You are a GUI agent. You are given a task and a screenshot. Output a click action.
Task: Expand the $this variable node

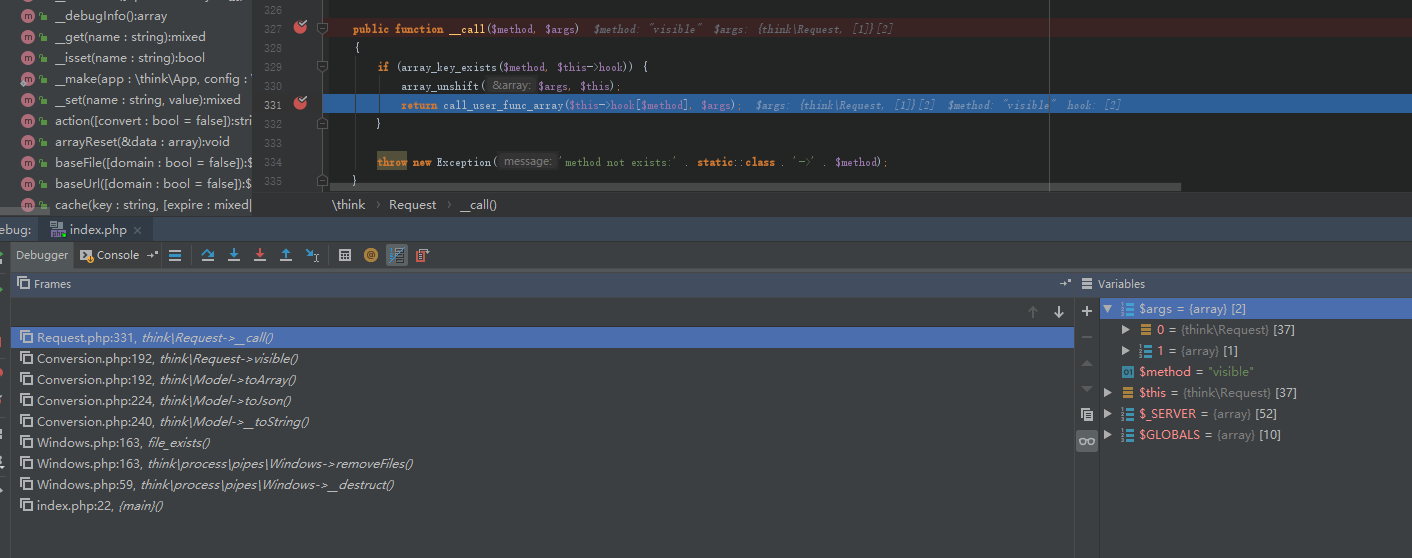pyautogui.click(x=1108, y=393)
